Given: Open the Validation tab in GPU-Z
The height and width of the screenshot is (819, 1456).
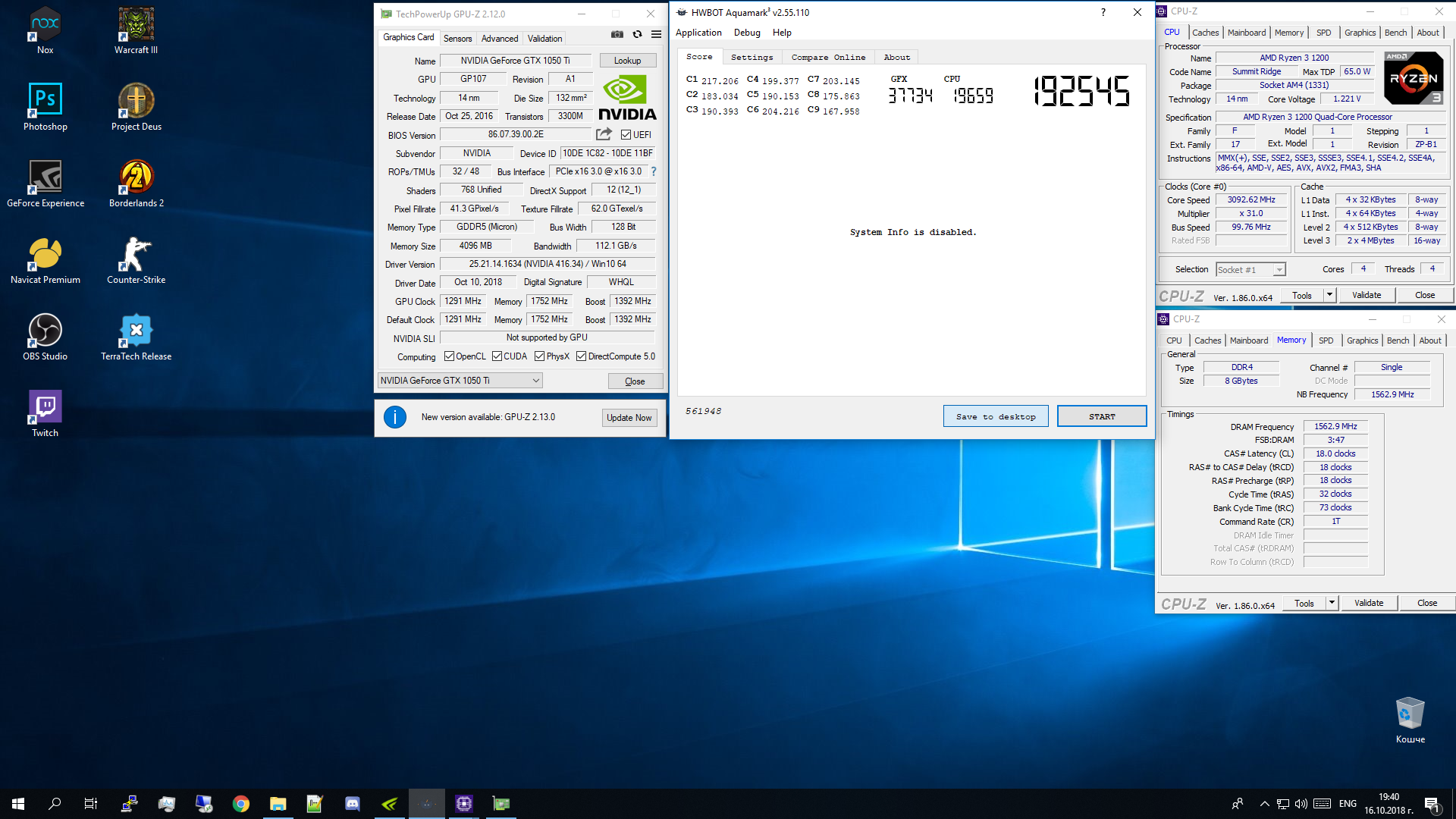Looking at the screenshot, I should (544, 39).
